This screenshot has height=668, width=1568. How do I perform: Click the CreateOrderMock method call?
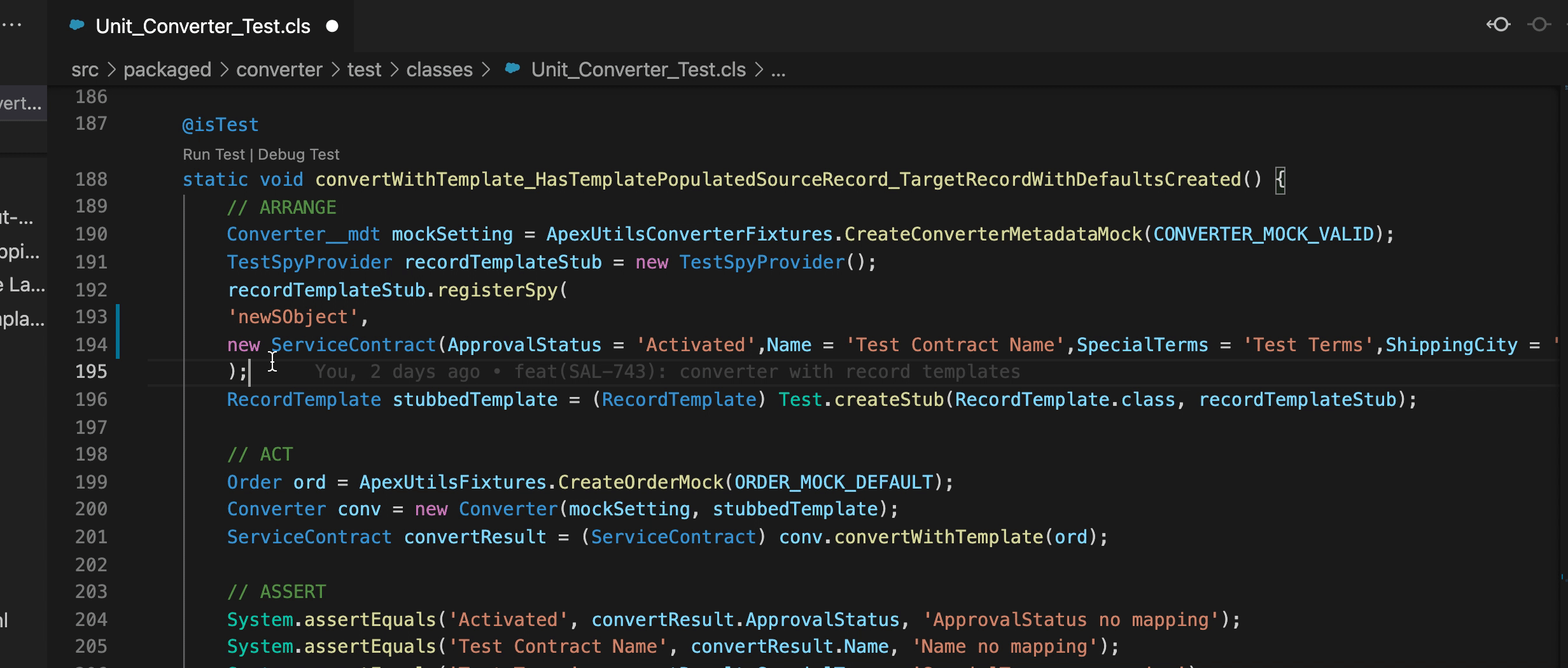click(640, 482)
